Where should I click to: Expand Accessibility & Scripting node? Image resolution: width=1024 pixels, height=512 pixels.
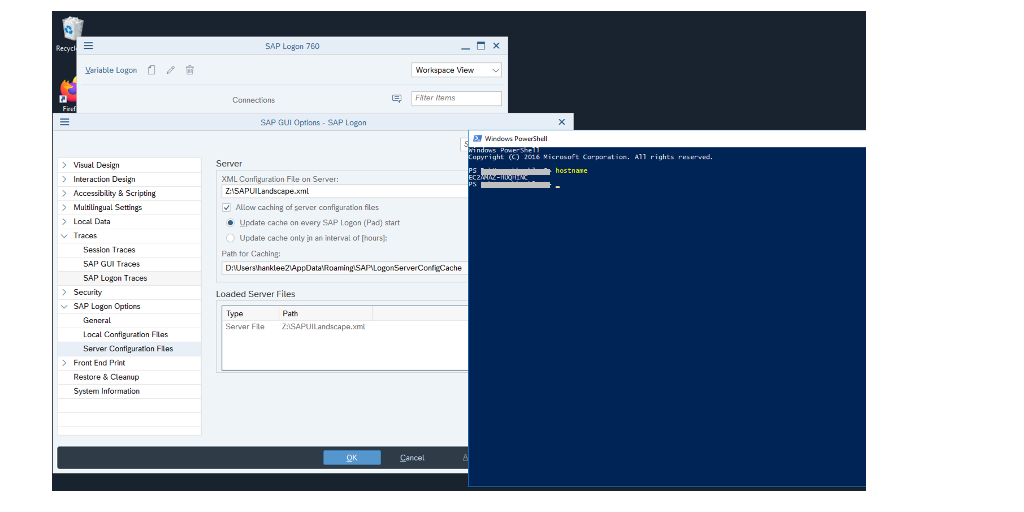64,193
